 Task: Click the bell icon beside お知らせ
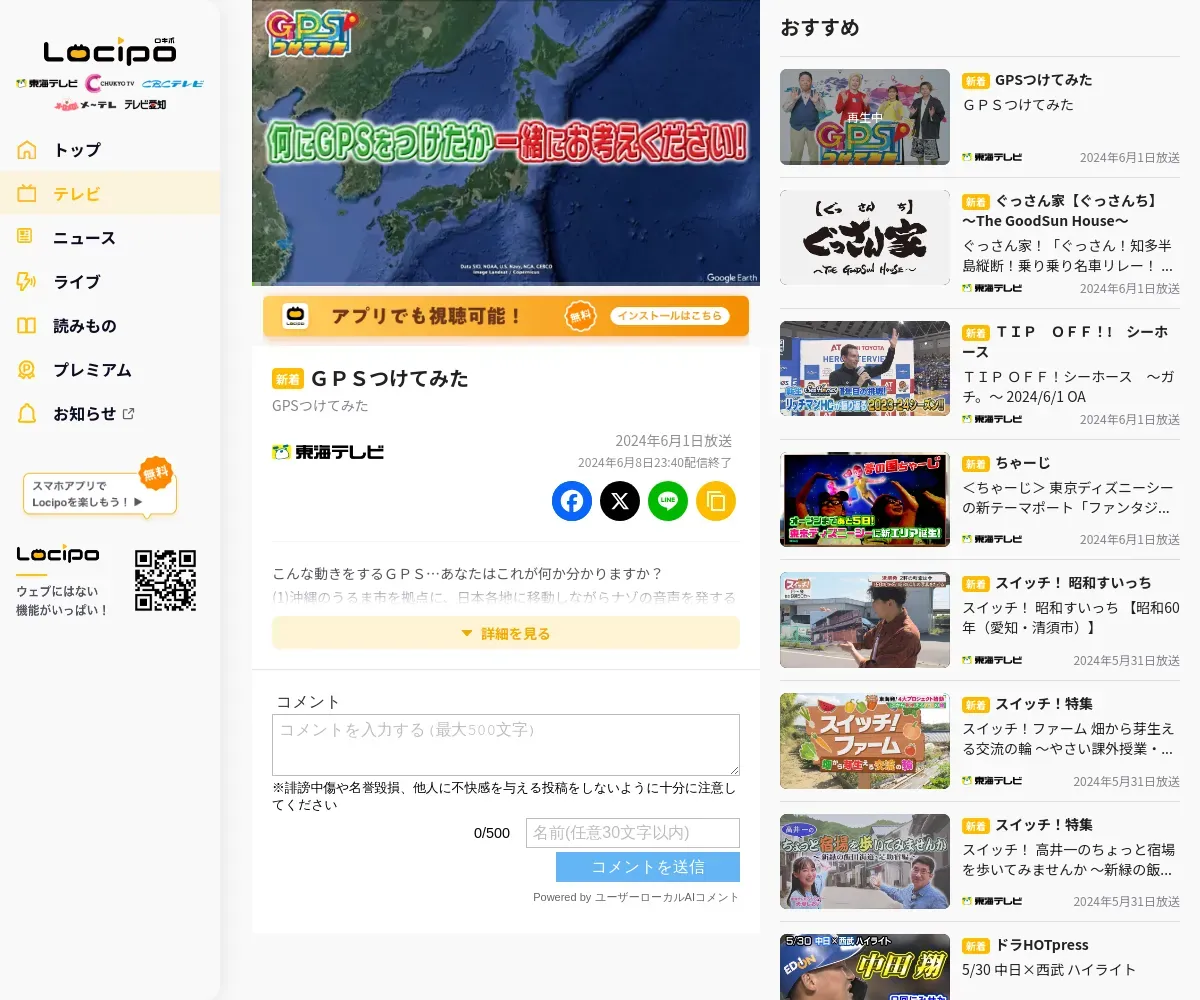pyautogui.click(x=27, y=414)
